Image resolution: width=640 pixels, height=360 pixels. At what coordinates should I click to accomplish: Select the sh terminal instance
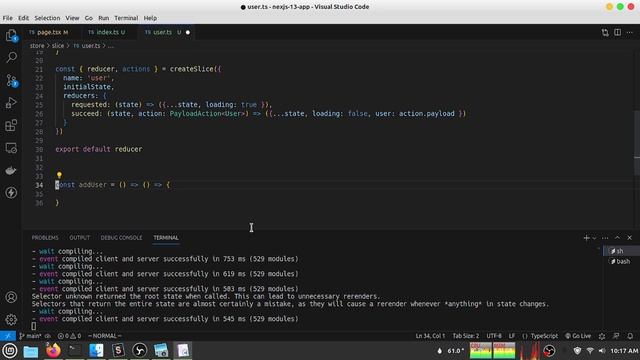tap(621, 251)
